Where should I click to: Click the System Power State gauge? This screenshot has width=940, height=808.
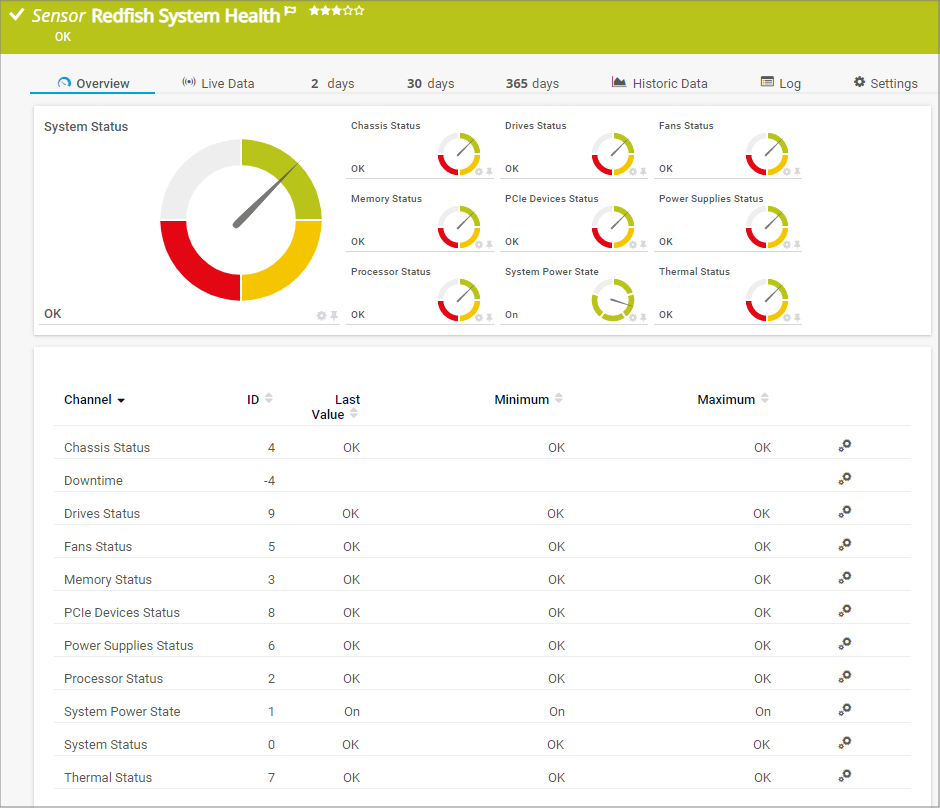612,300
